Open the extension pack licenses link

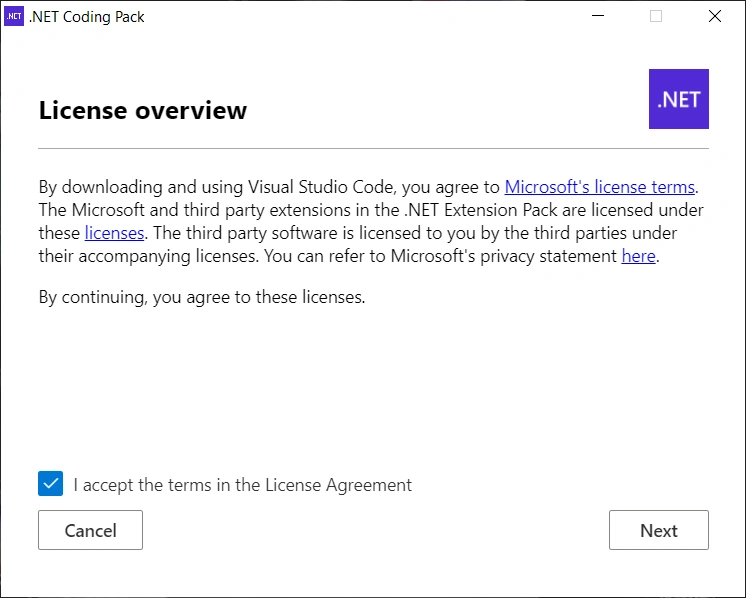(x=114, y=233)
